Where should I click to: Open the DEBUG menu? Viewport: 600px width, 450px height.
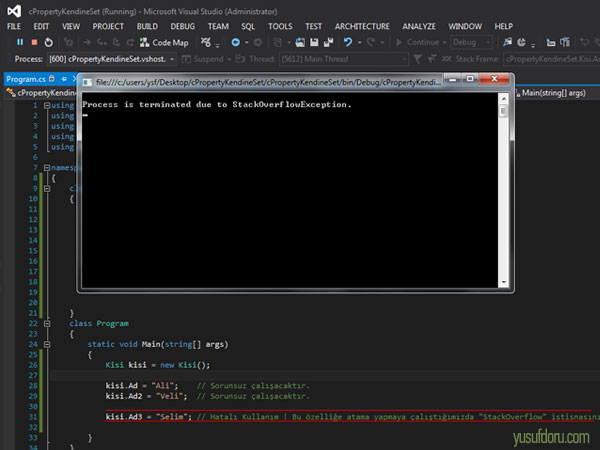(x=183, y=26)
